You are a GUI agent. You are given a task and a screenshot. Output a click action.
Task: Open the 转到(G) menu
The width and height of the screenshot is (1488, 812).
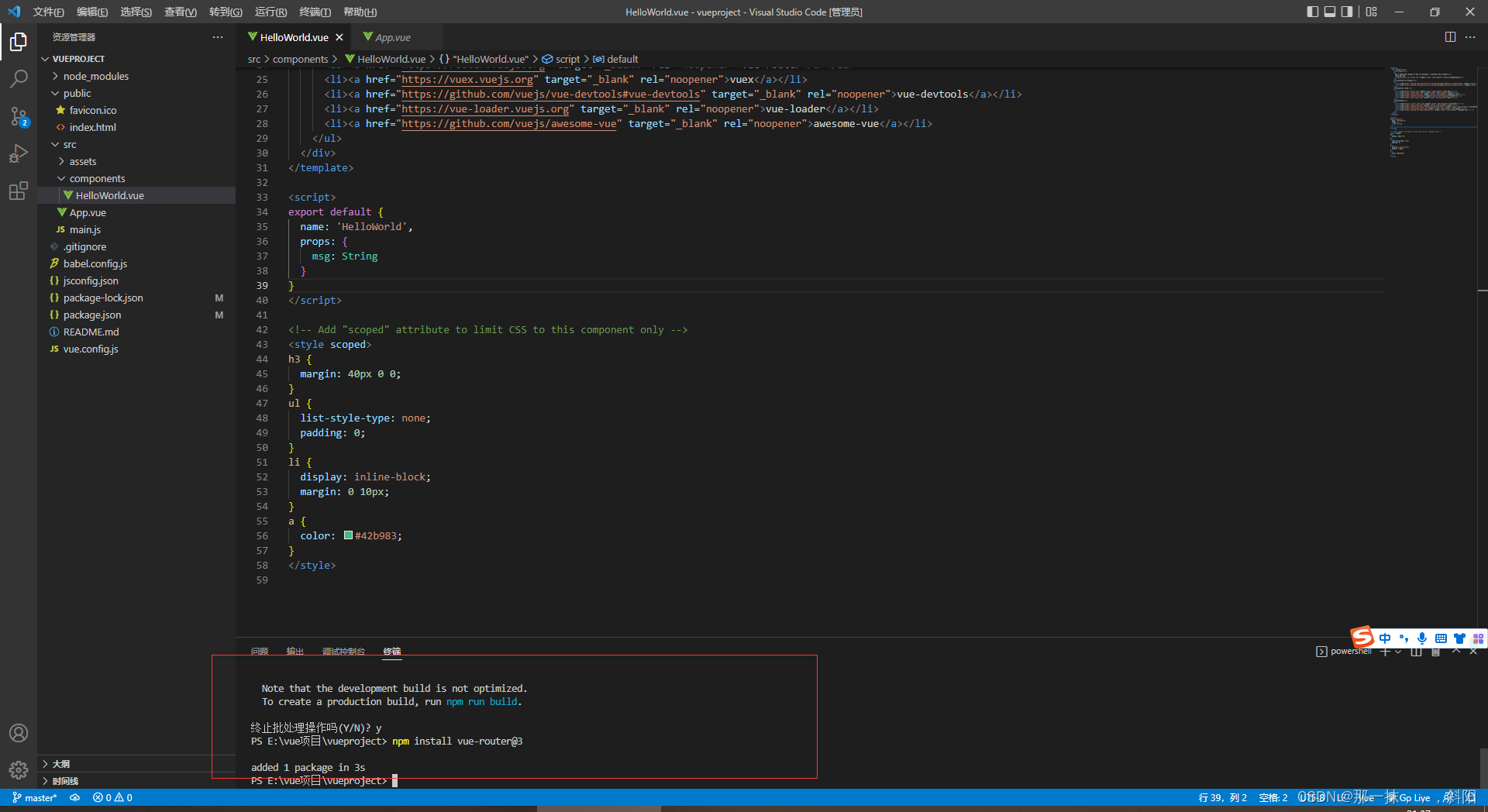pos(226,12)
